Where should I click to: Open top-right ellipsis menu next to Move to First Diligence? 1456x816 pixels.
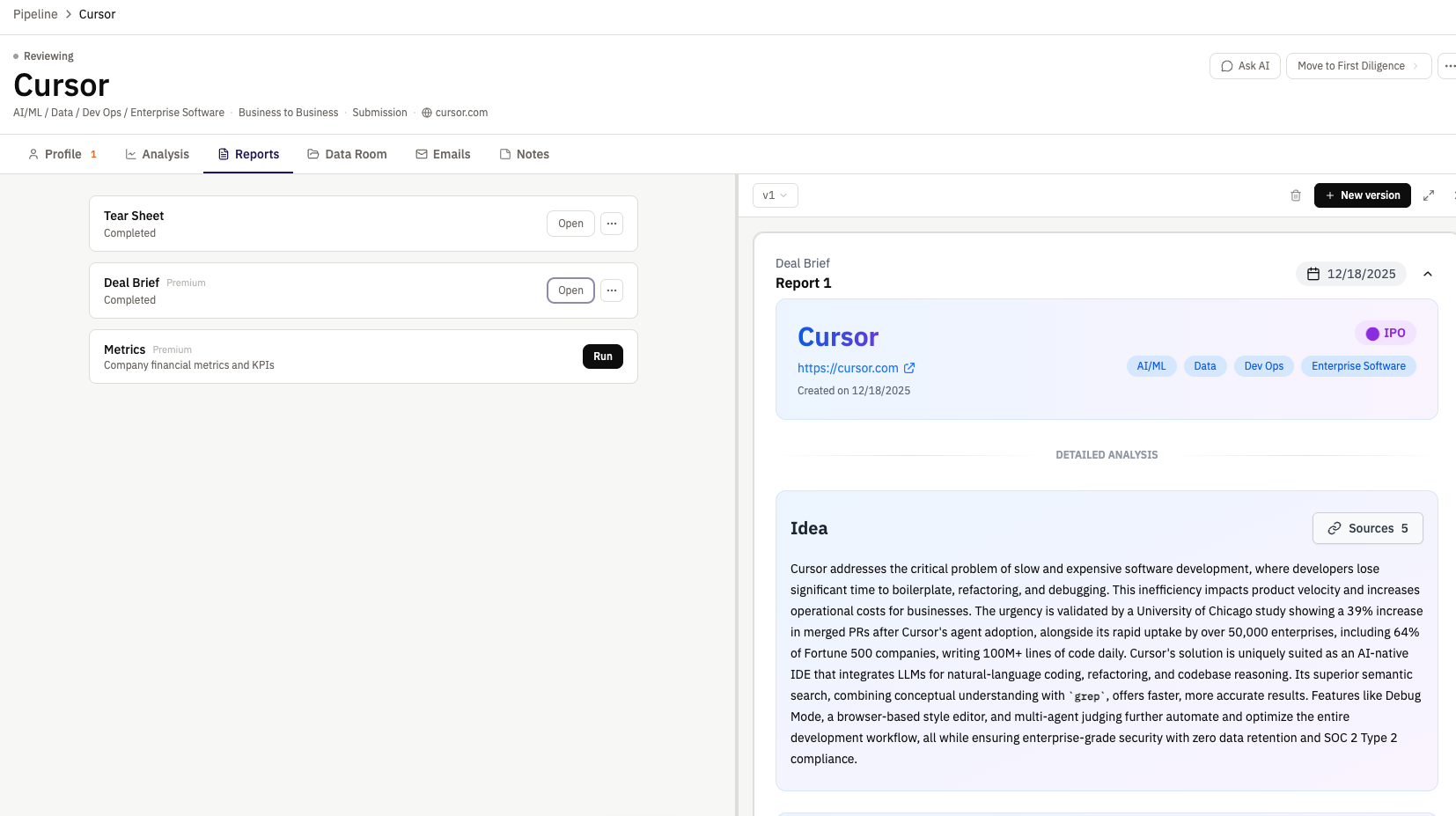click(x=1448, y=66)
